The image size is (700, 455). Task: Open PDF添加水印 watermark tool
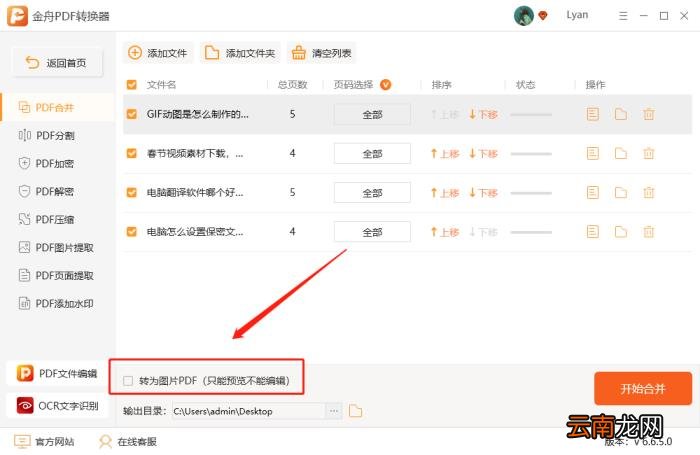click(58, 304)
